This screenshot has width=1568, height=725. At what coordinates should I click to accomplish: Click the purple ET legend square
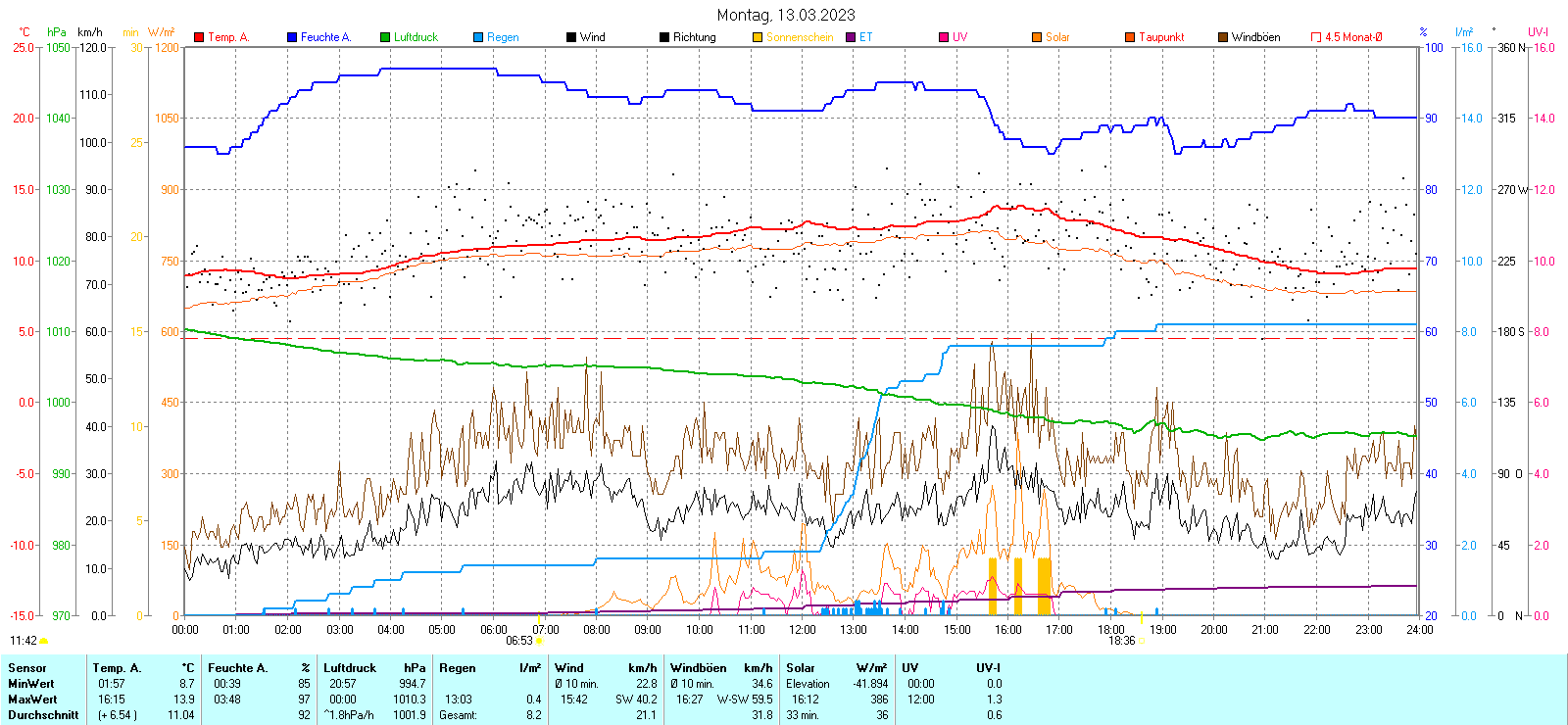click(851, 37)
